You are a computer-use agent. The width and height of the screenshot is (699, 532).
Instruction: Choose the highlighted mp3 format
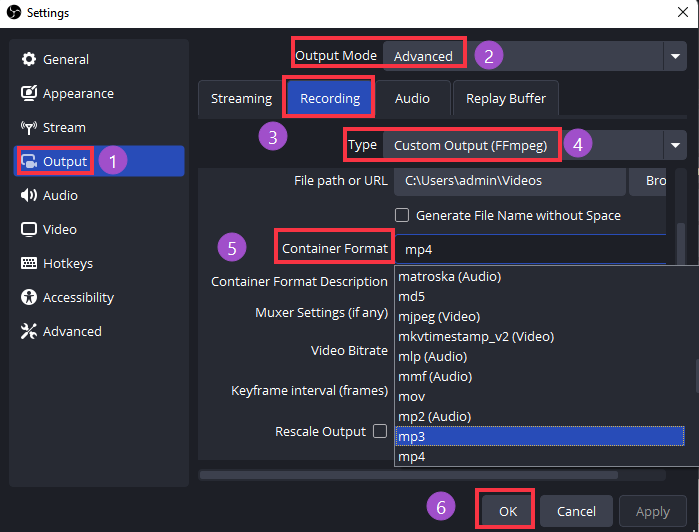point(540,436)
